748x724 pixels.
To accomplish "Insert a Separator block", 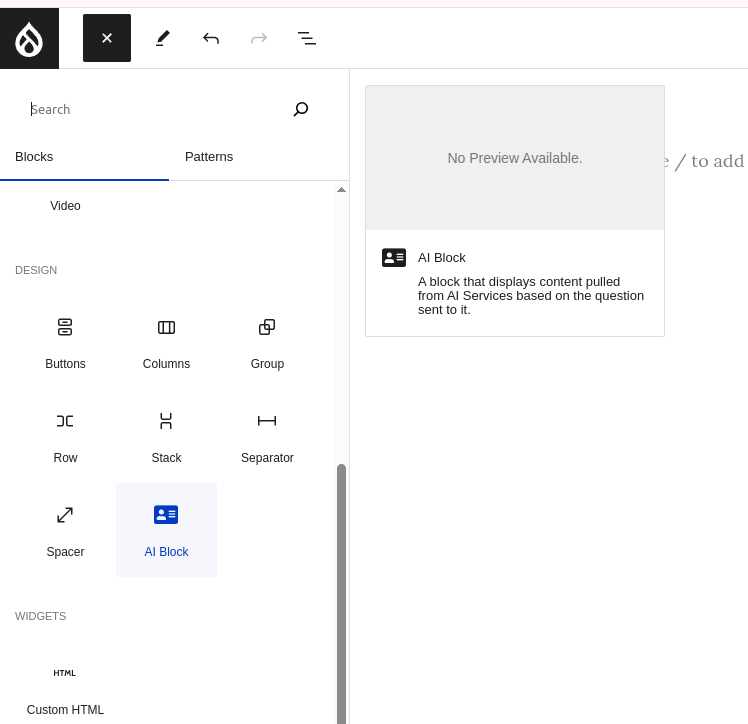I will (267, 436).
